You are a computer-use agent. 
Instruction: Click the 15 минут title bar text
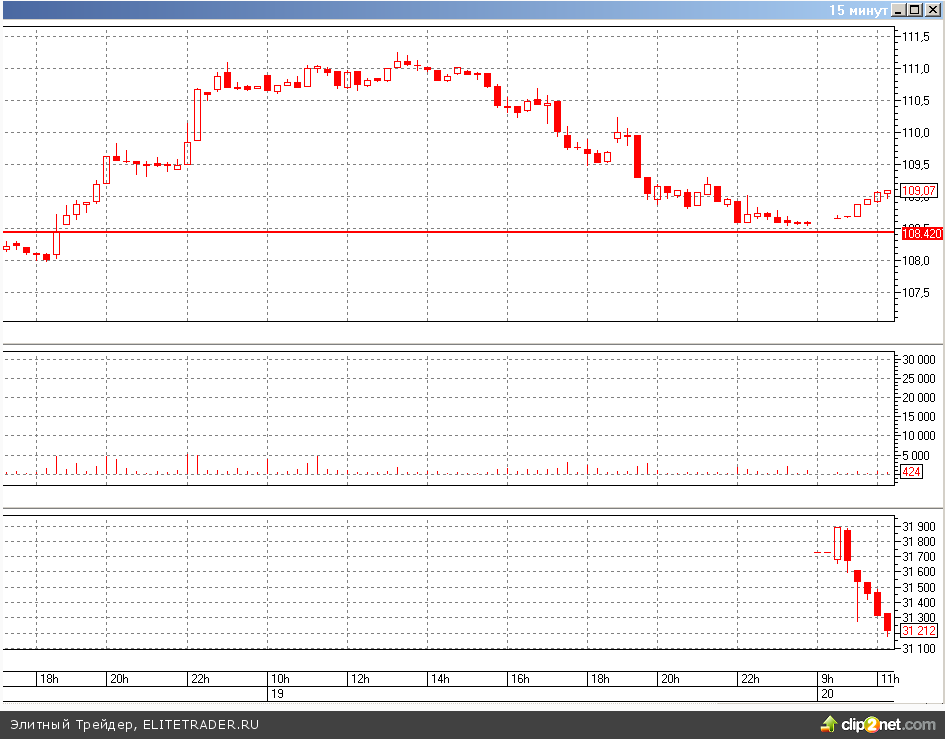click(857, 10)
